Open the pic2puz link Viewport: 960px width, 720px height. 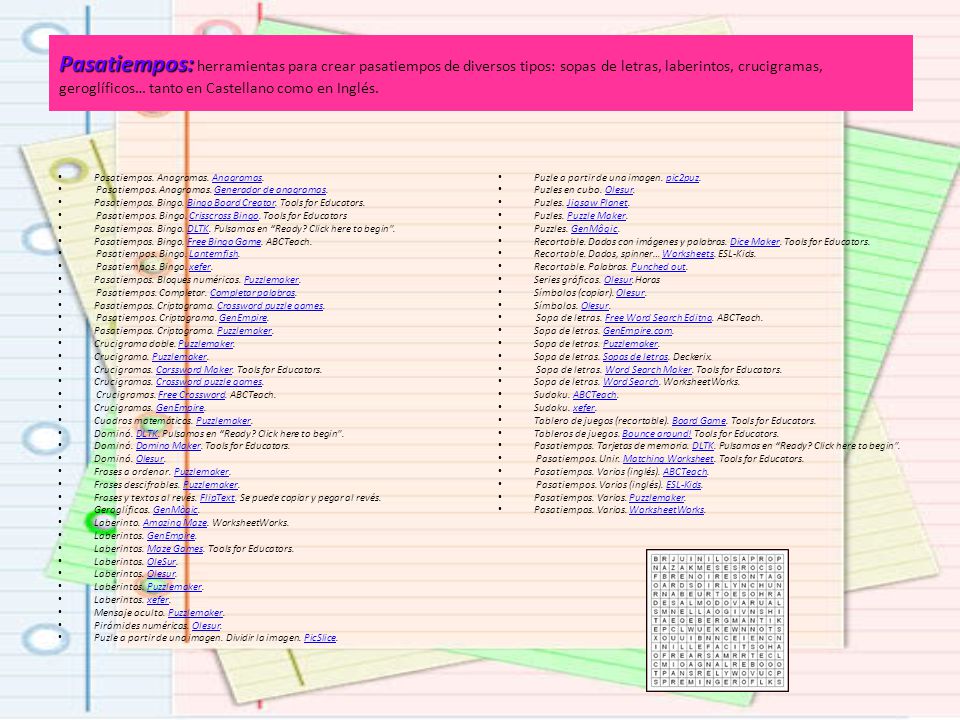pyautogui.click(x=683, y=178)
